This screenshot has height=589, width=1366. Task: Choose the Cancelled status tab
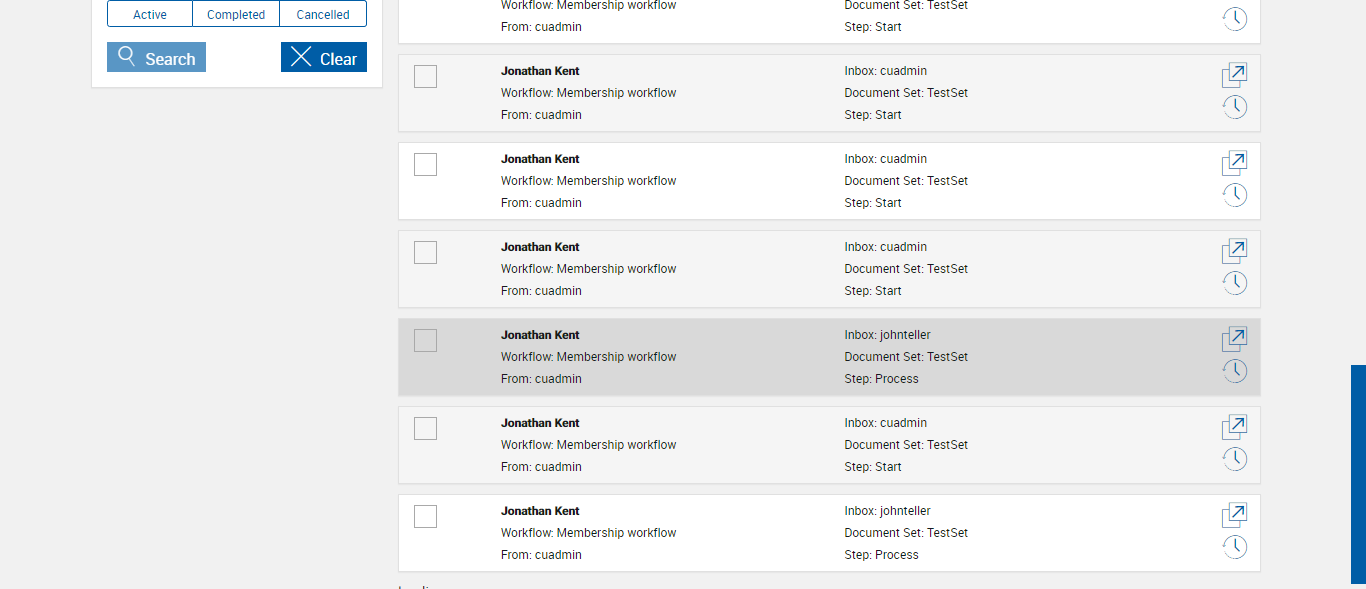(323, 14)
